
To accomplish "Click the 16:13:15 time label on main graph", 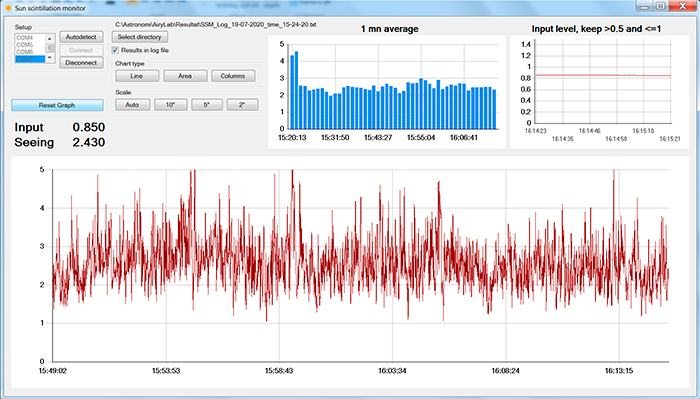I will [x=619, y=371].
